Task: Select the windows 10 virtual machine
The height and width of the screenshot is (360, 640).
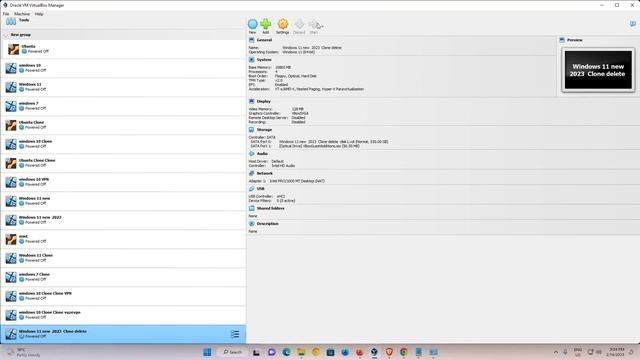Action: click(123, 68)
